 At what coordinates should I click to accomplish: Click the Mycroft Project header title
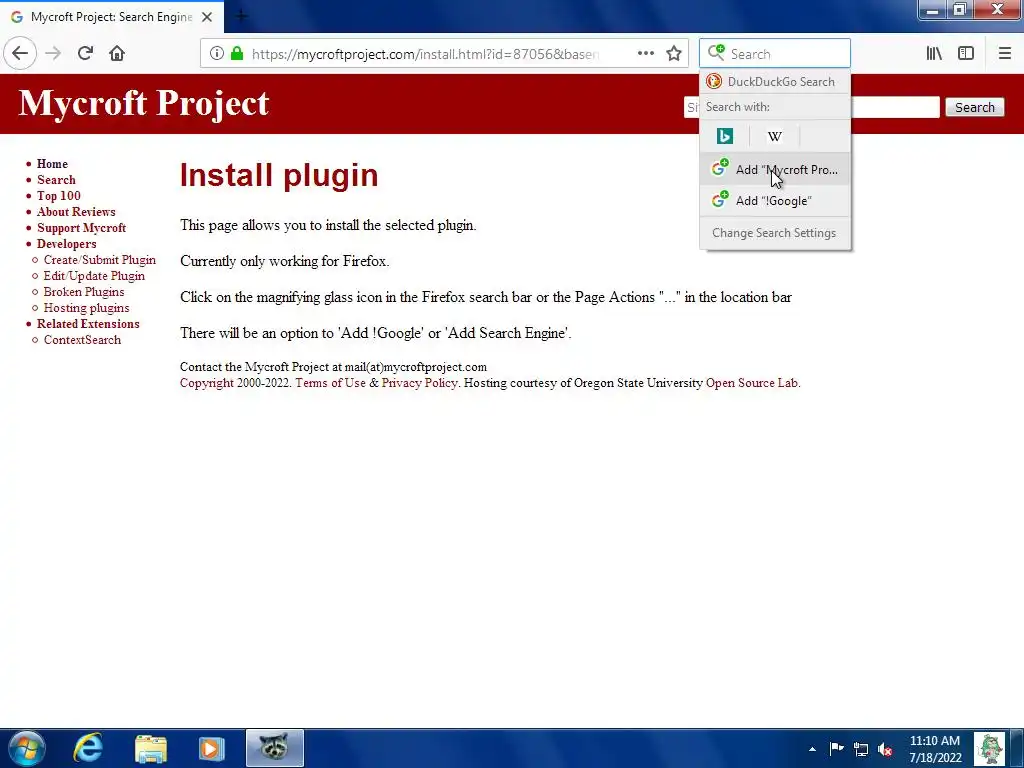144,103
